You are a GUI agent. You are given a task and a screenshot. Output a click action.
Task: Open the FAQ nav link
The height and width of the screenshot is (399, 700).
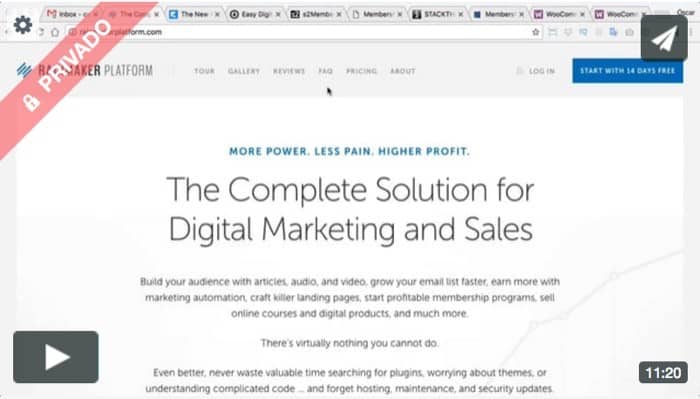coord(325,71)
